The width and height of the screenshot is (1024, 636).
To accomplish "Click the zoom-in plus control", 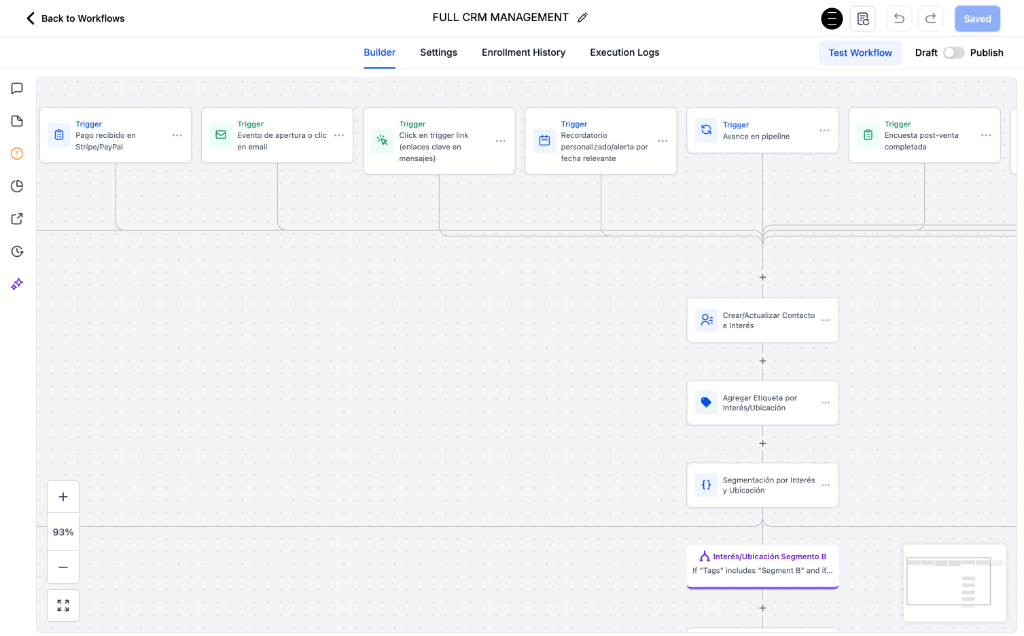I will tap(63, 495).
